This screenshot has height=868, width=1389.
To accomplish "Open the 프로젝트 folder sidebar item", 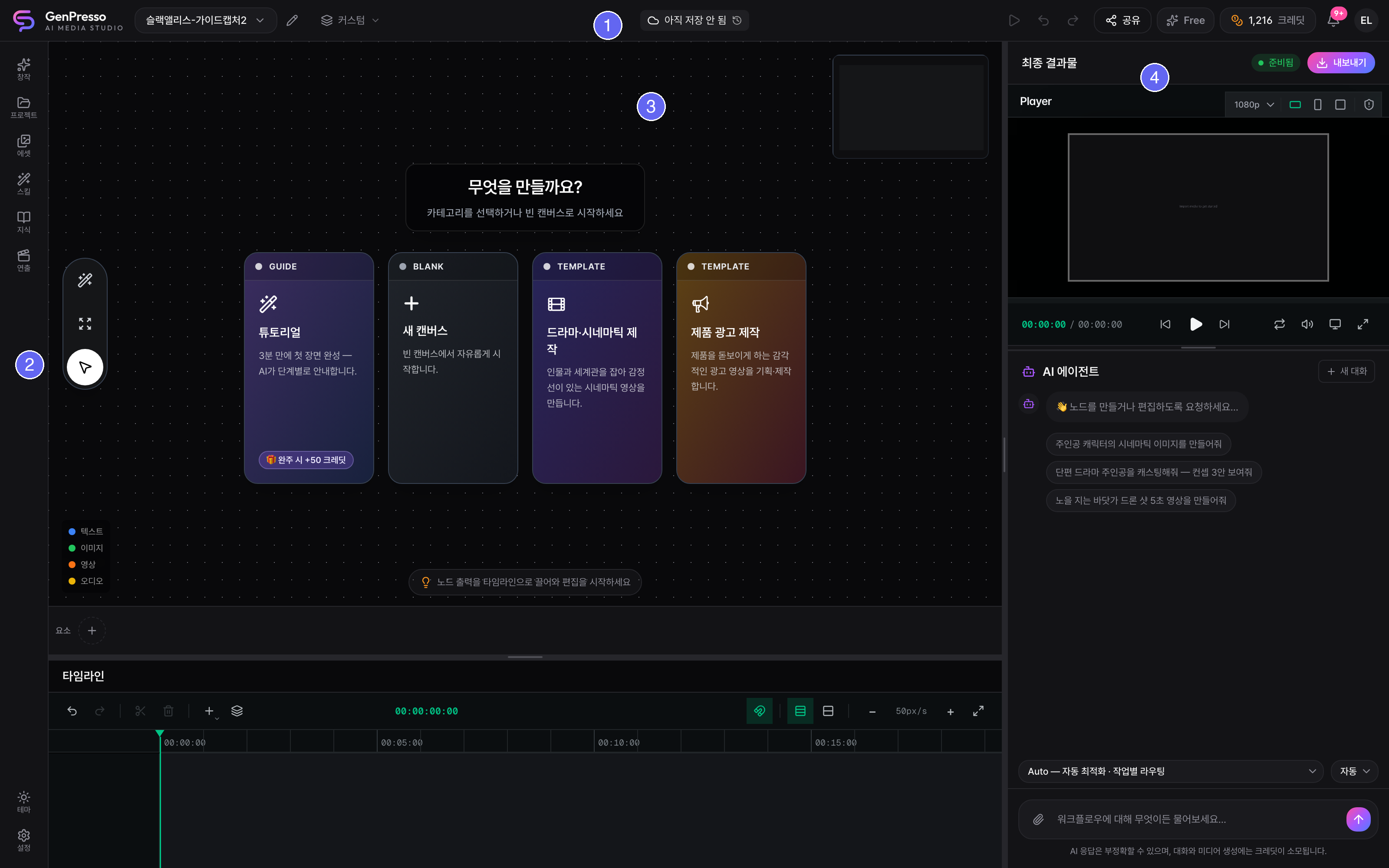I will pyautogui.click(x=23, y=107).
